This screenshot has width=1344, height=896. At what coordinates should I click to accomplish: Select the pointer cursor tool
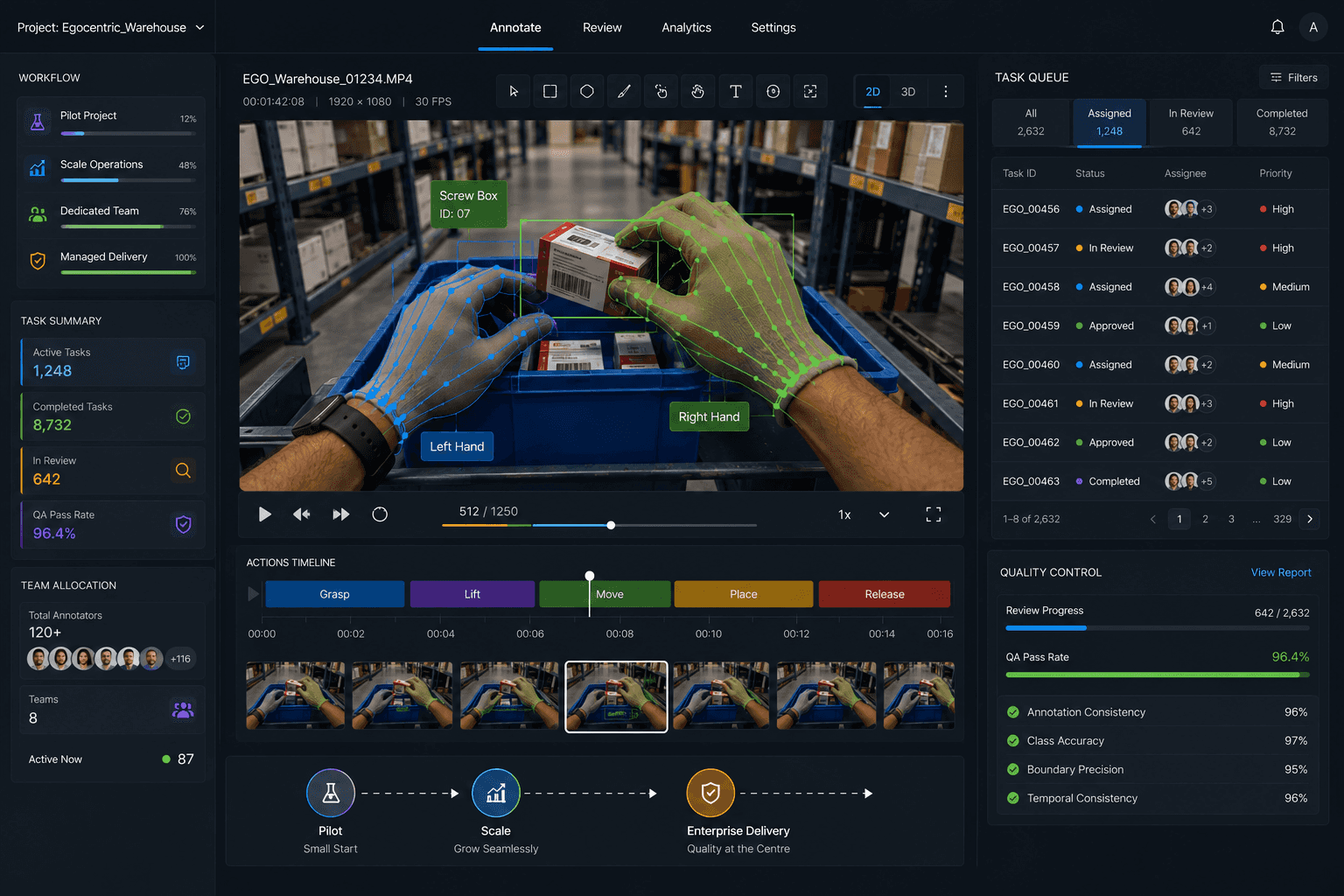point(514,91)
